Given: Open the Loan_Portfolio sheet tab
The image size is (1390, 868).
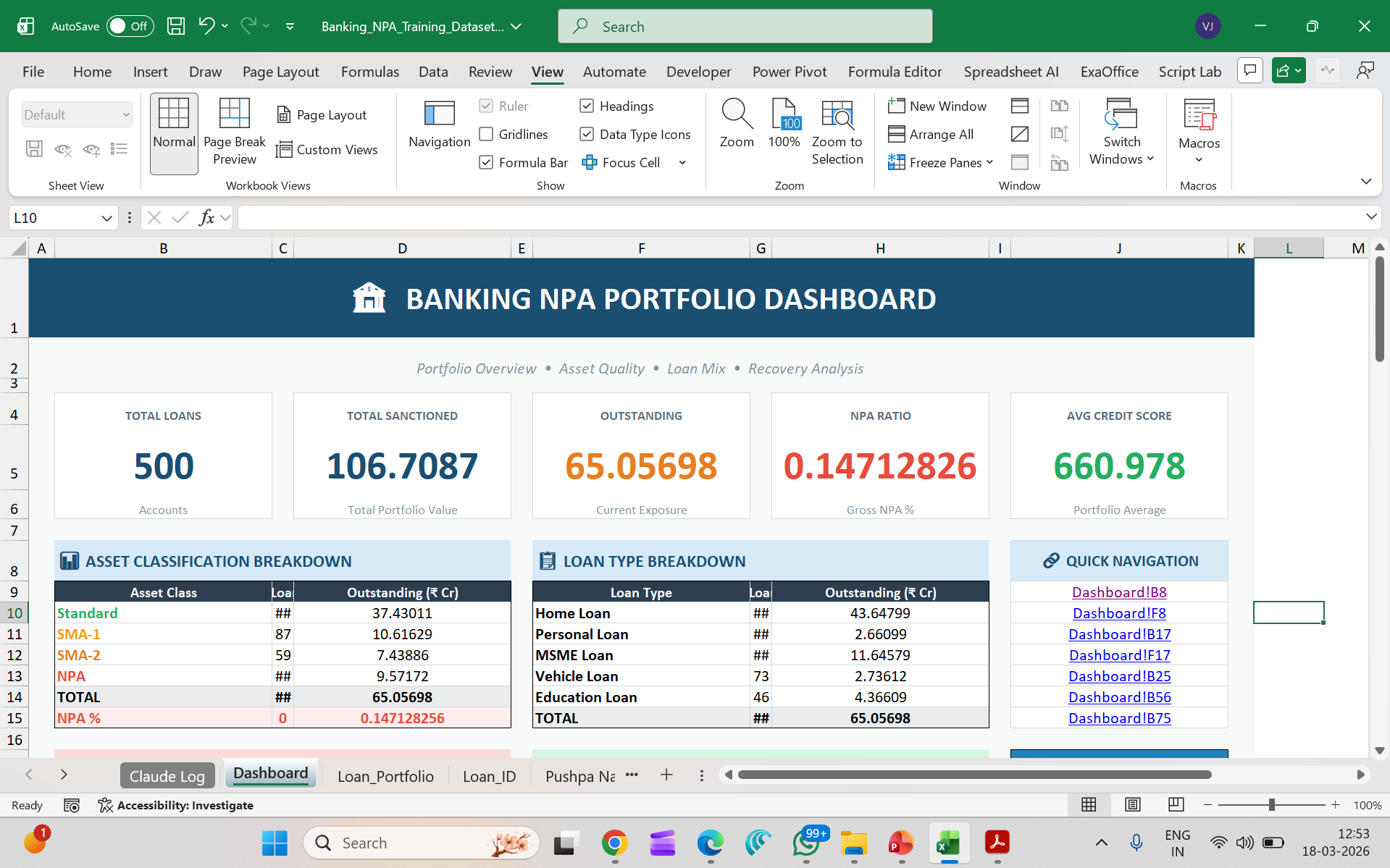Looking at the screenshot, I should click(x=385, y=775).
